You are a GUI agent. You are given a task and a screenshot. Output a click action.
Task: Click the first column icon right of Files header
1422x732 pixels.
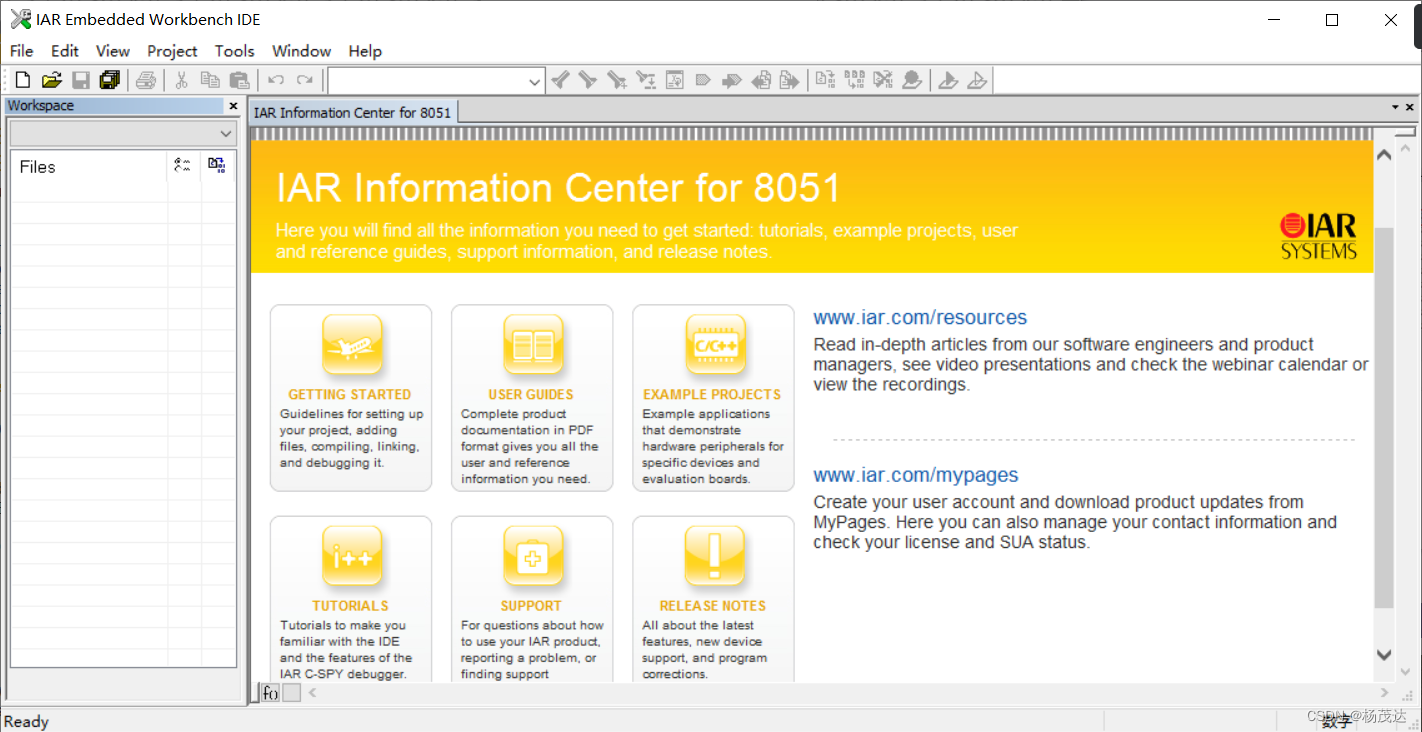[x=182, y=166]
